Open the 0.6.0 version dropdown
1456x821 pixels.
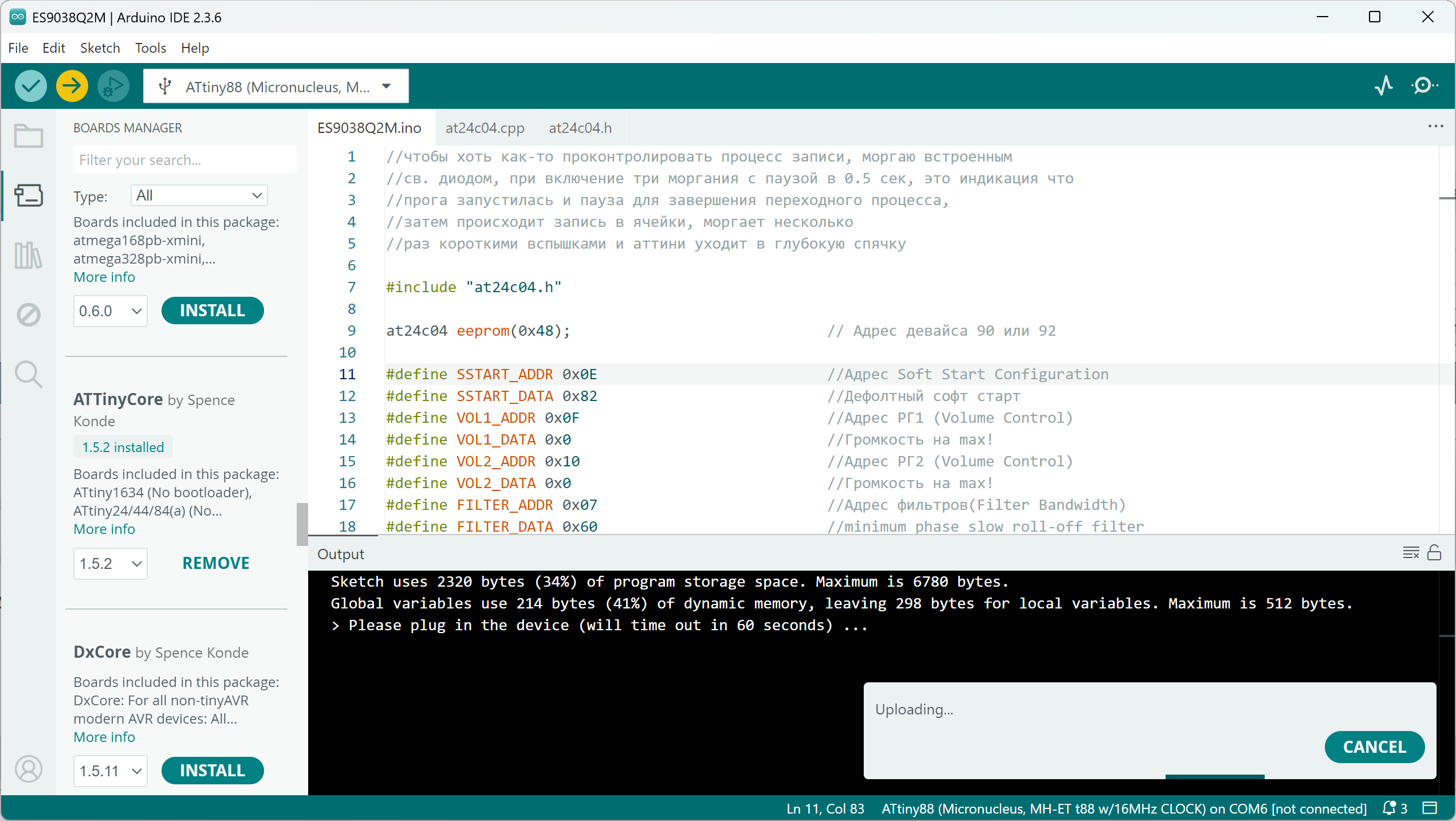click(x=110, y=311)
